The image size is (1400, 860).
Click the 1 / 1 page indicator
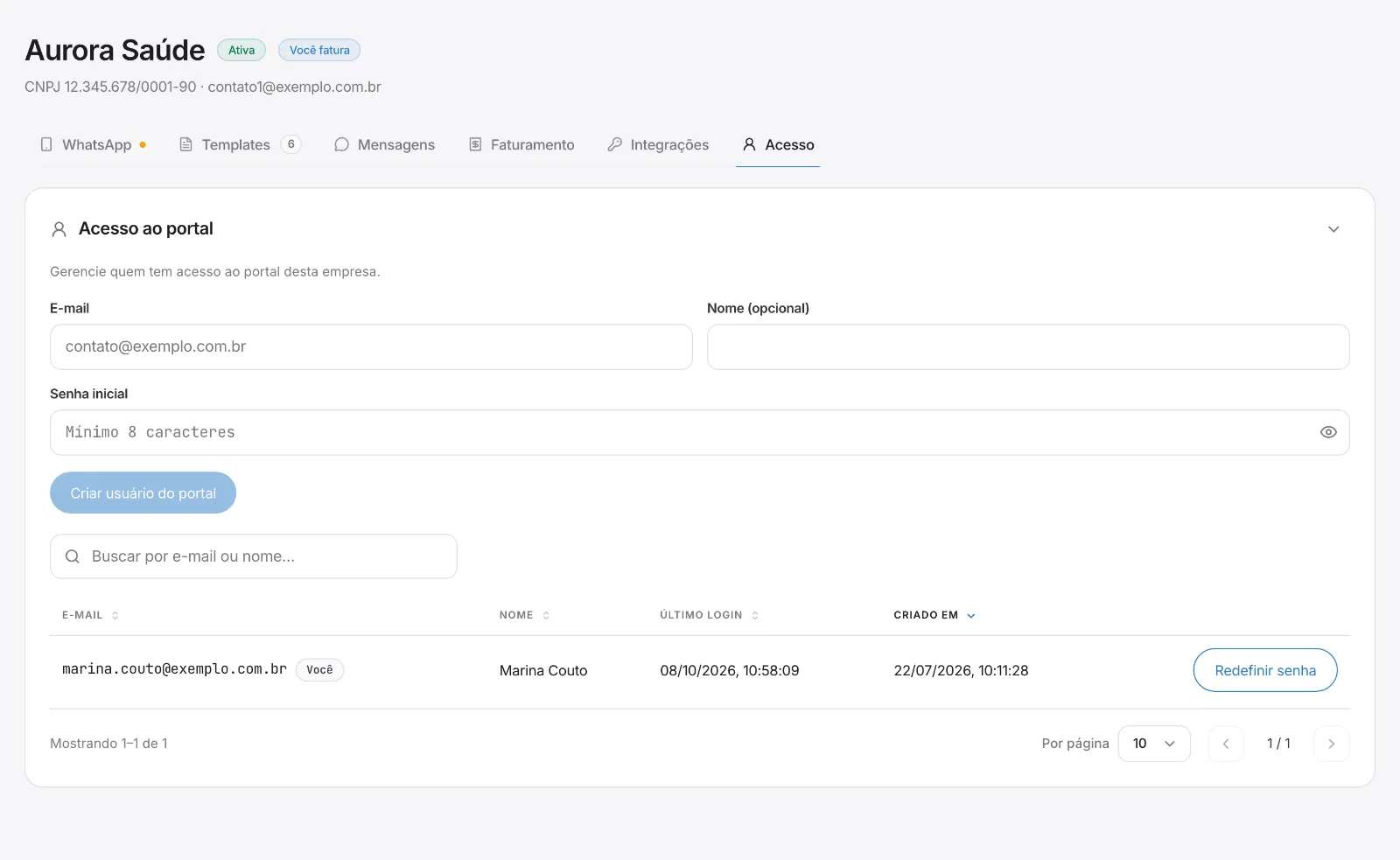pyautogui.click(x=1278, y=744)
